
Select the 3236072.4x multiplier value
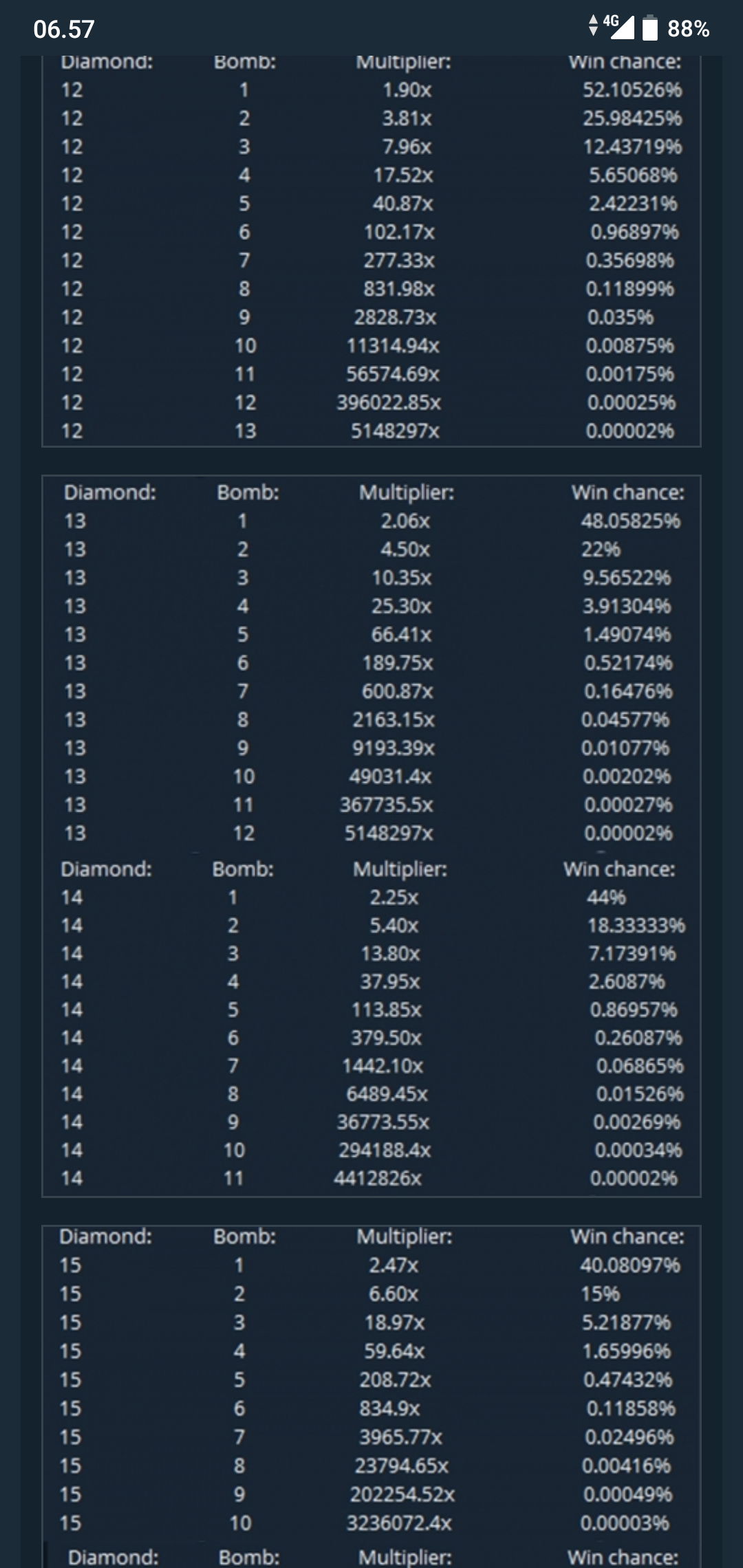pos(399,1523)
